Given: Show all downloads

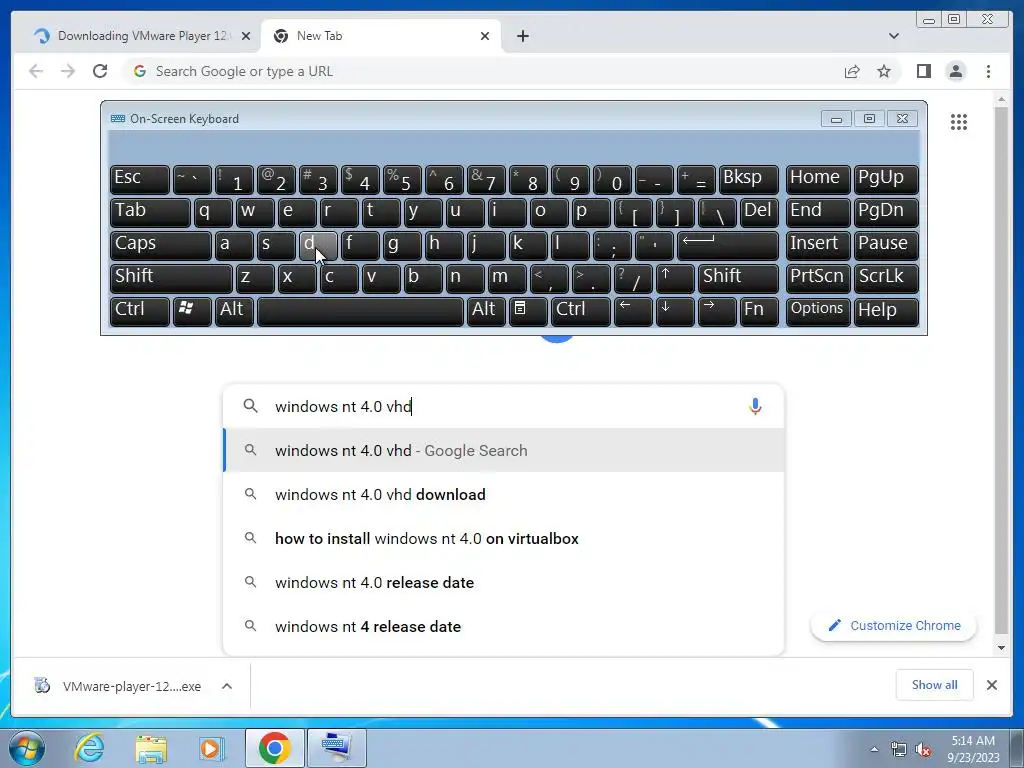Looking at the screenshot, I should pos(935,684).
